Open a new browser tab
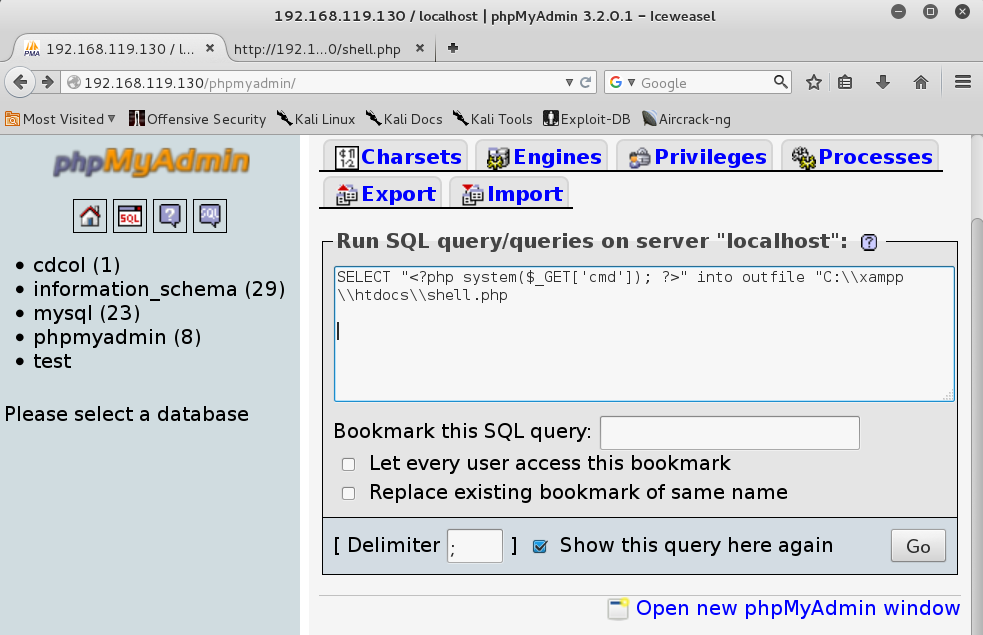The height and width of the screenshot is (635, 983). (x=453, y=48)
